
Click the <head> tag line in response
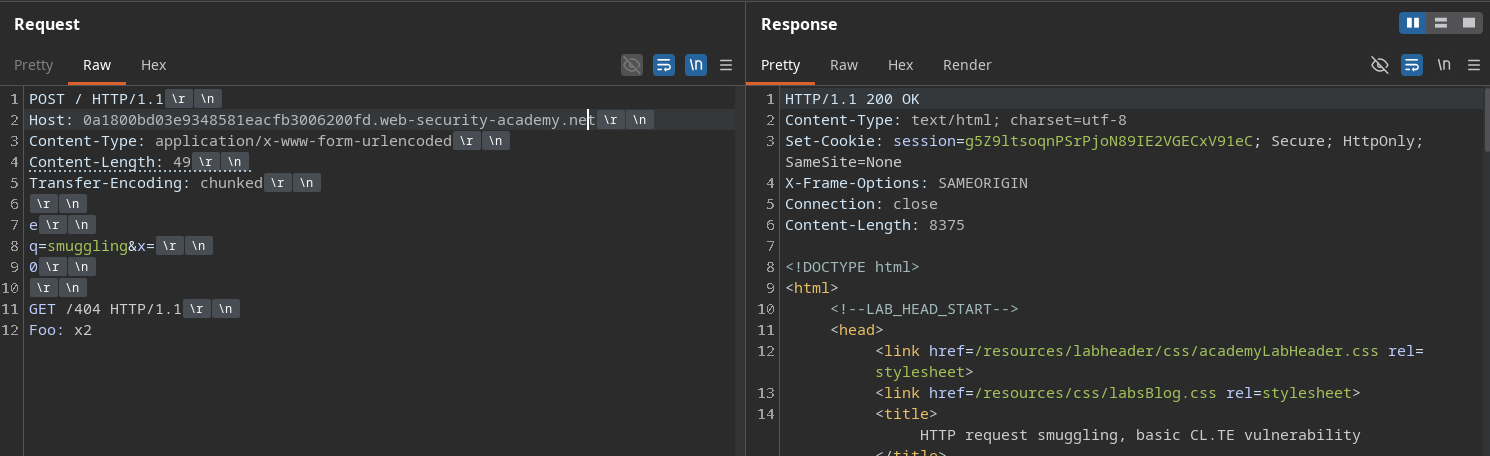(856, 330)
